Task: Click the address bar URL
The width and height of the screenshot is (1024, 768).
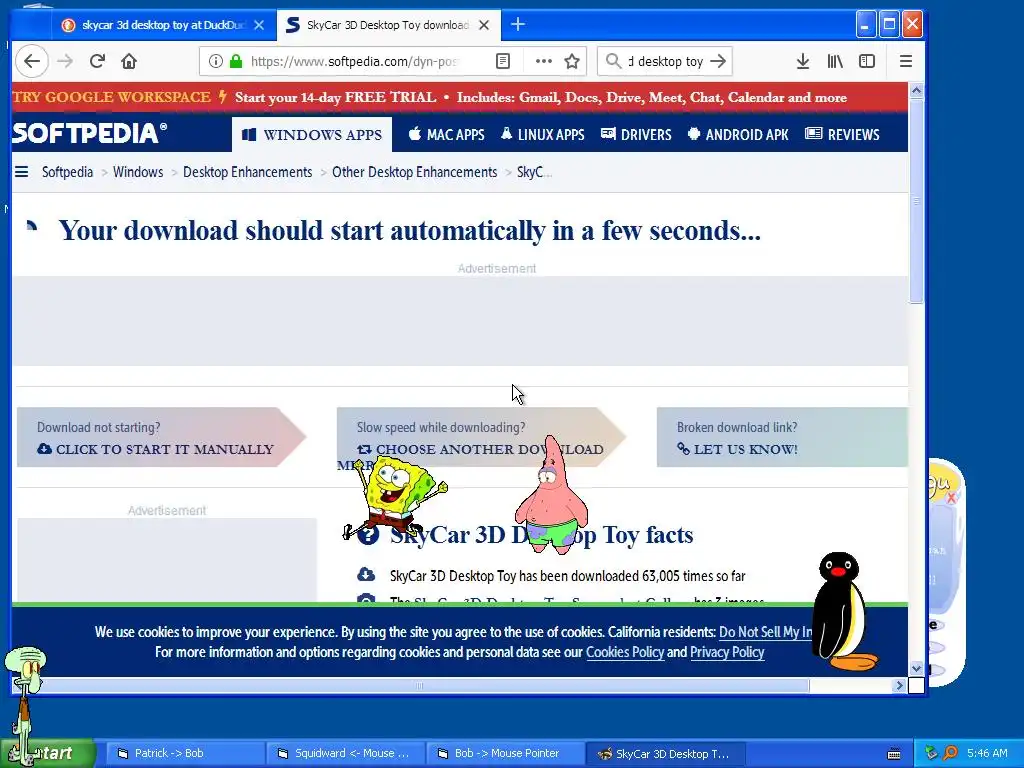Action: pyautogui.click(x=354, y=61)
